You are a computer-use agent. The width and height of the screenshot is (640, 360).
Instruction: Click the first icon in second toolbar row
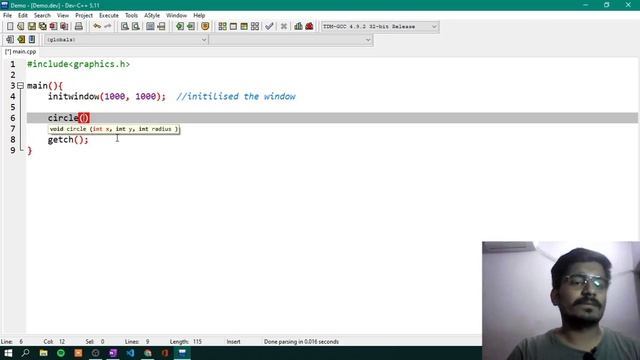coord(10,40)
